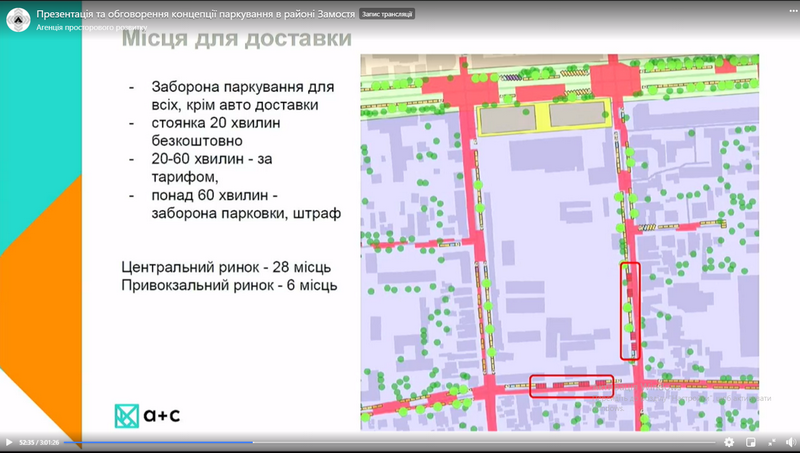Click the yellow highlighted block on the map
800x453 pixels.
(x=542, y=118)
